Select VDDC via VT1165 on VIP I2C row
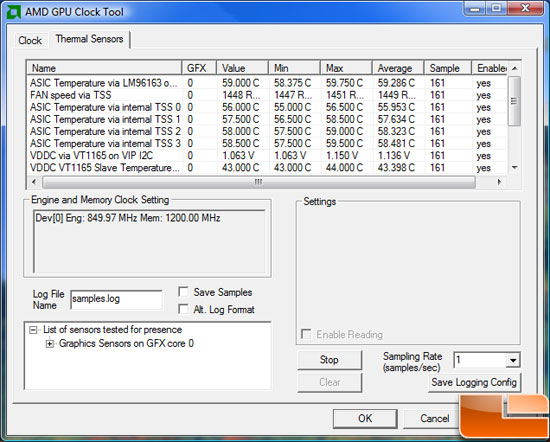Viewport: 550px width, 442px height. (267, 155)
